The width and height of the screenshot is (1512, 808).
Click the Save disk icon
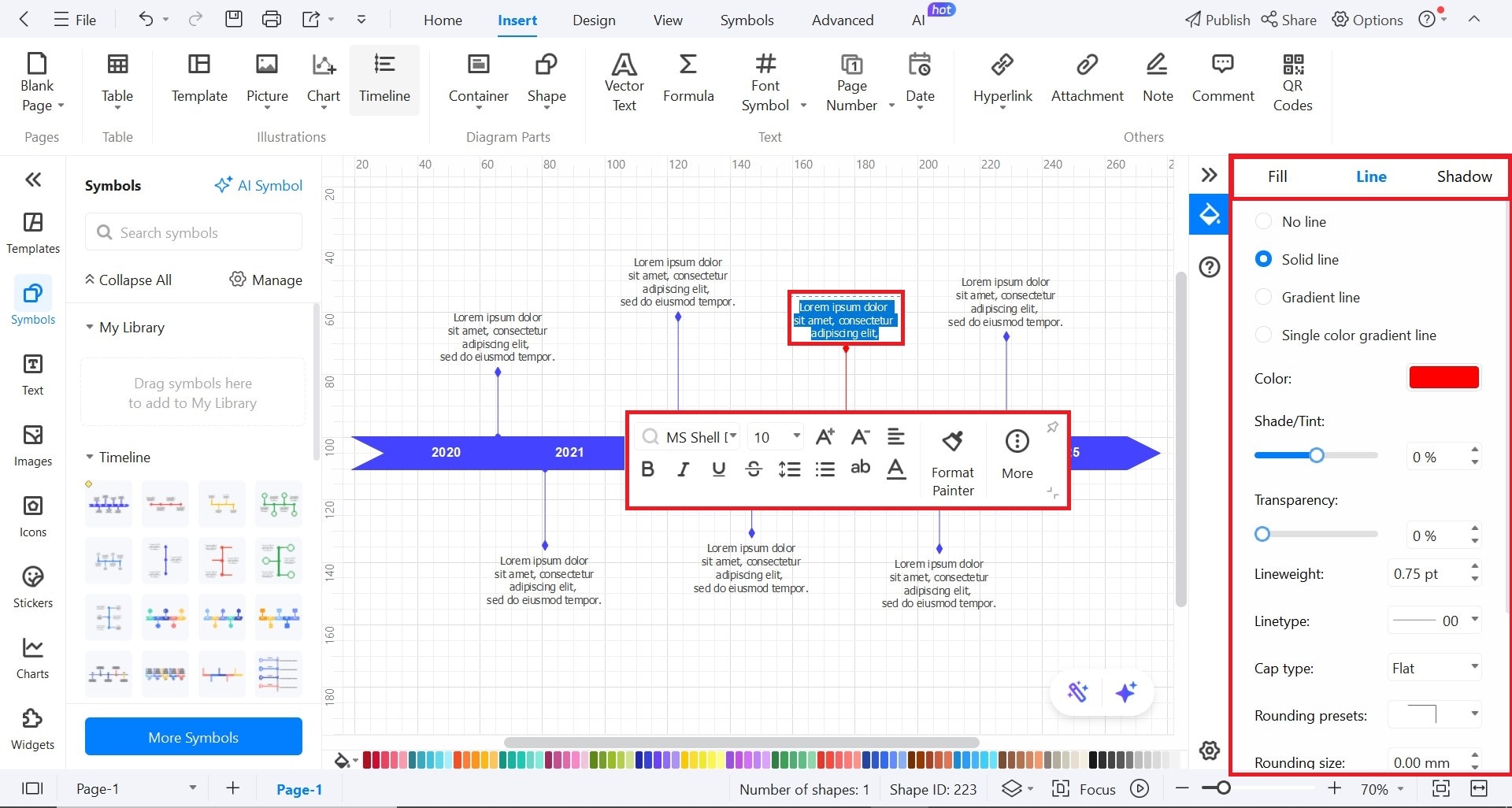tap(234, 20)
